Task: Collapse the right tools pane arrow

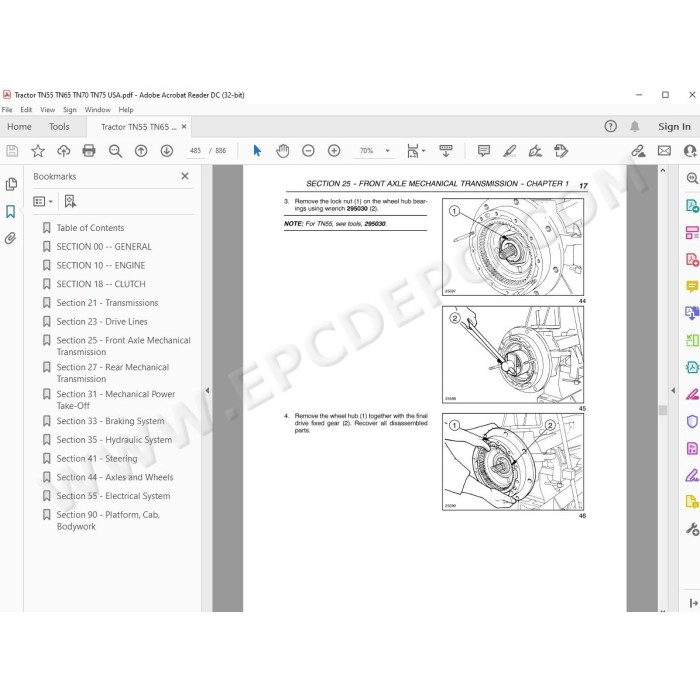Action: 673,390
